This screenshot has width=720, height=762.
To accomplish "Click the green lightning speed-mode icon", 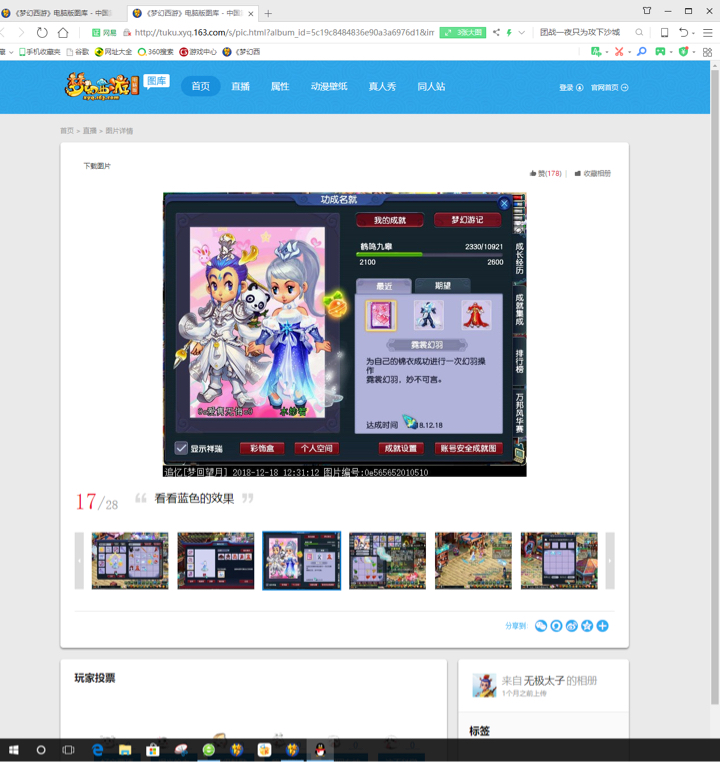I will (509, 33).
